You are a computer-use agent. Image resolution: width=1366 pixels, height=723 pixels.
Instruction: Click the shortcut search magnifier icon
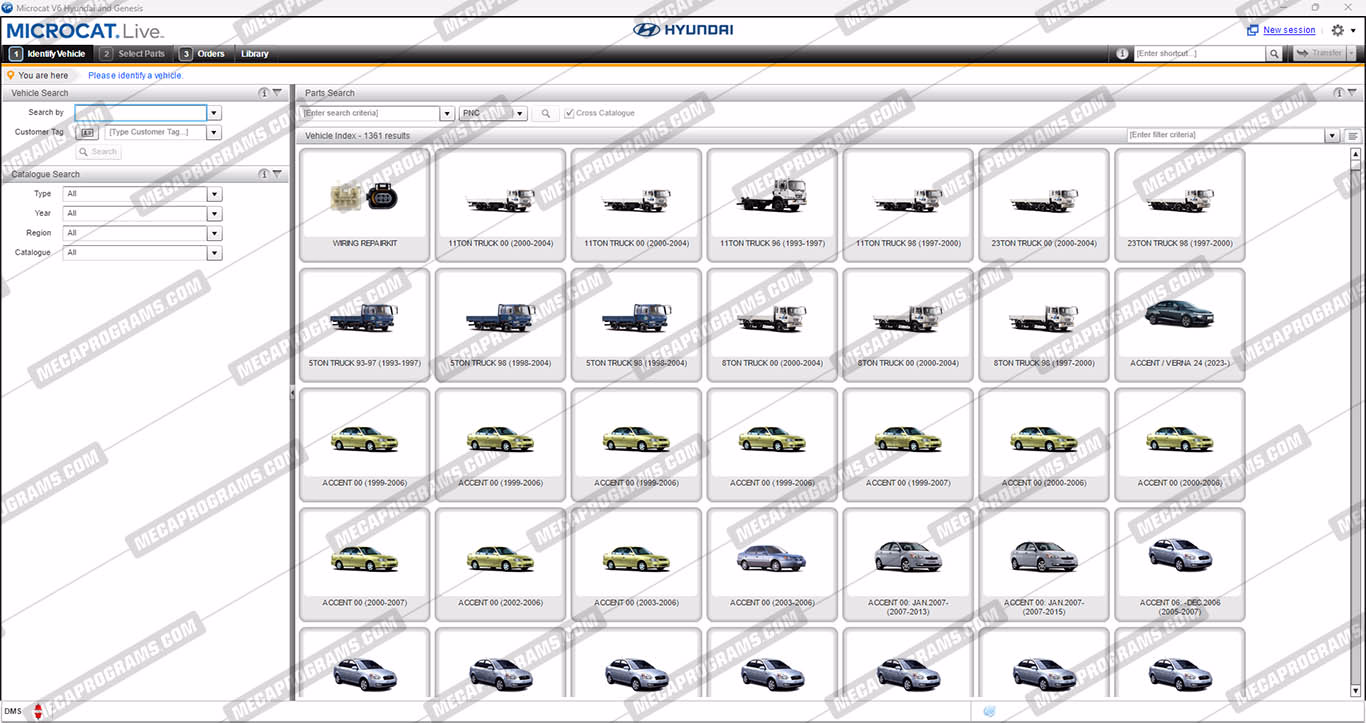coord(1274,54)
